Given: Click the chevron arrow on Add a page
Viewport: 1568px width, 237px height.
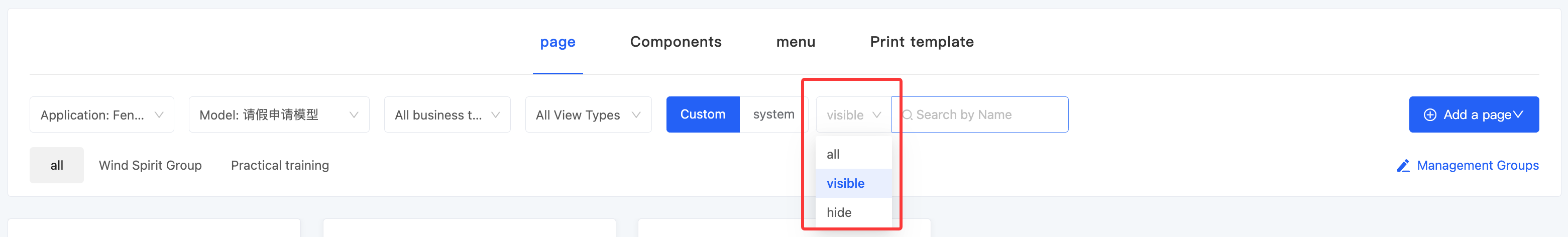Looking at the screenshot, I should (x=1517, y=114).
